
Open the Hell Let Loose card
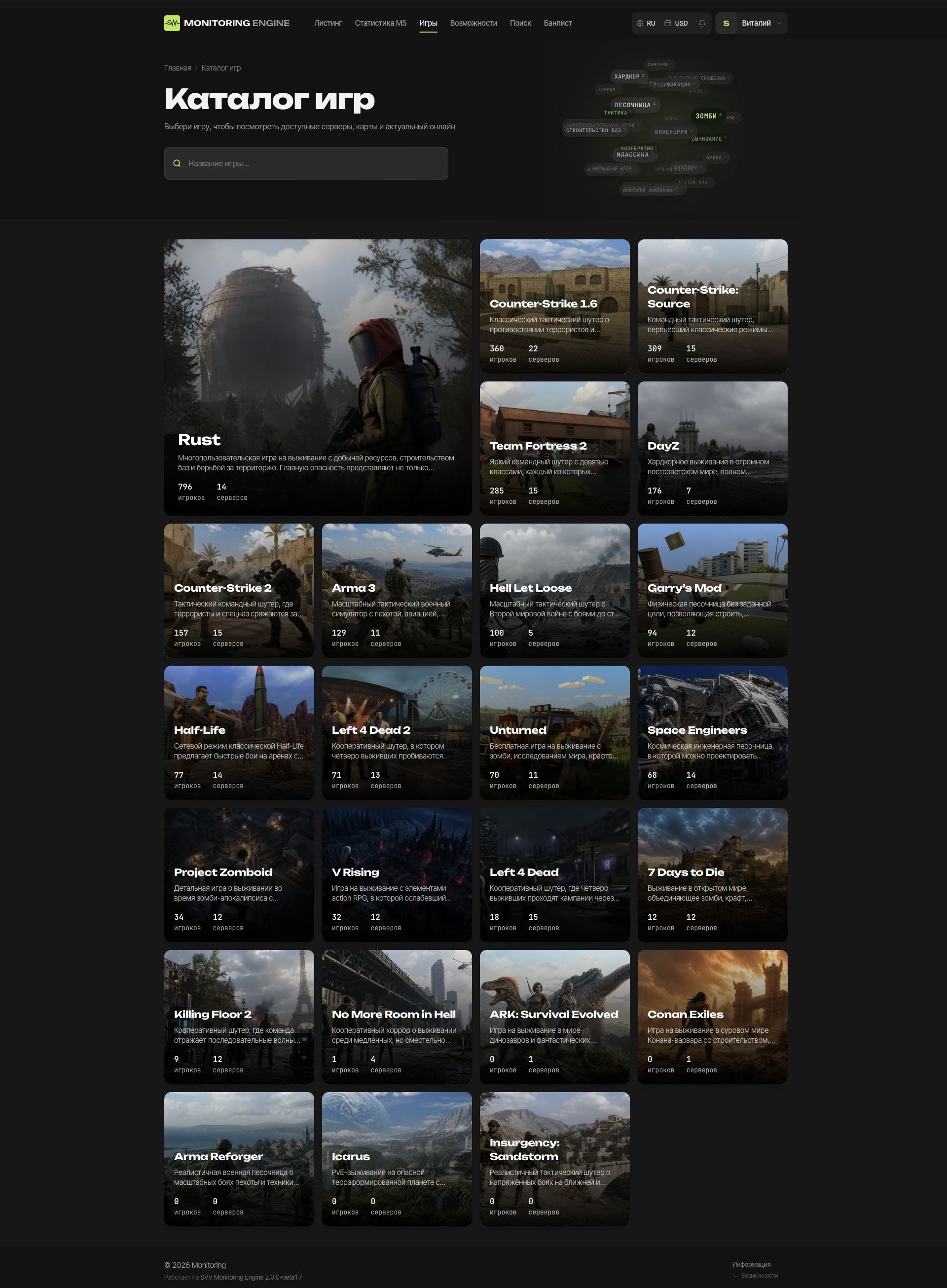(x=554, y=590)
